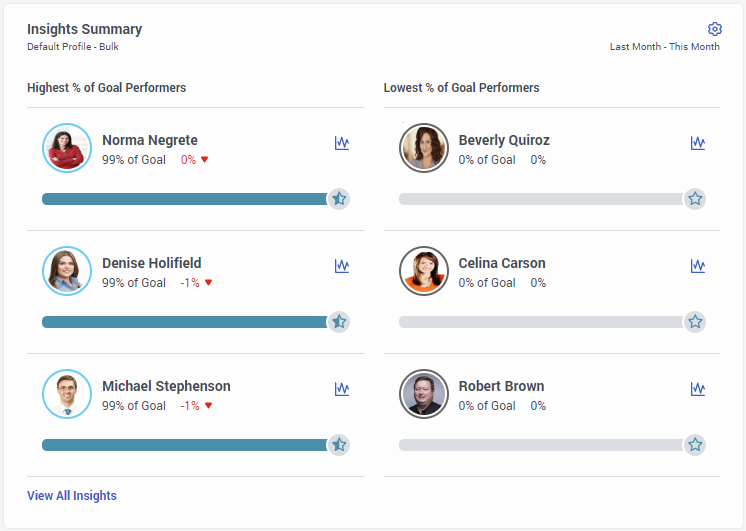Viewport: 746px width, 531px height.
Task: Open Celina Carson's performance chart icon
Action: (698, 266)
